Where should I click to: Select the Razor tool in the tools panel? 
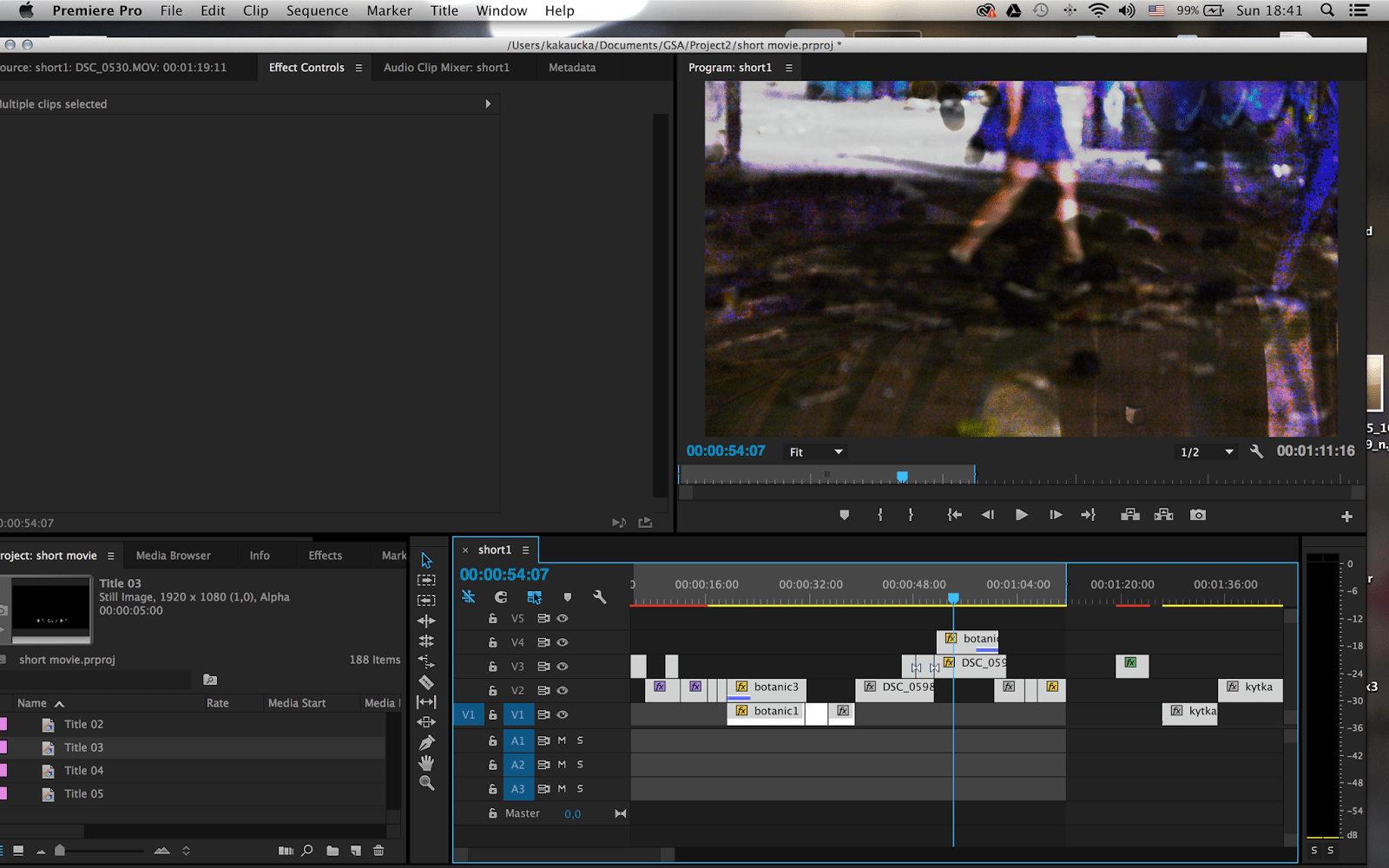point(426,682)
